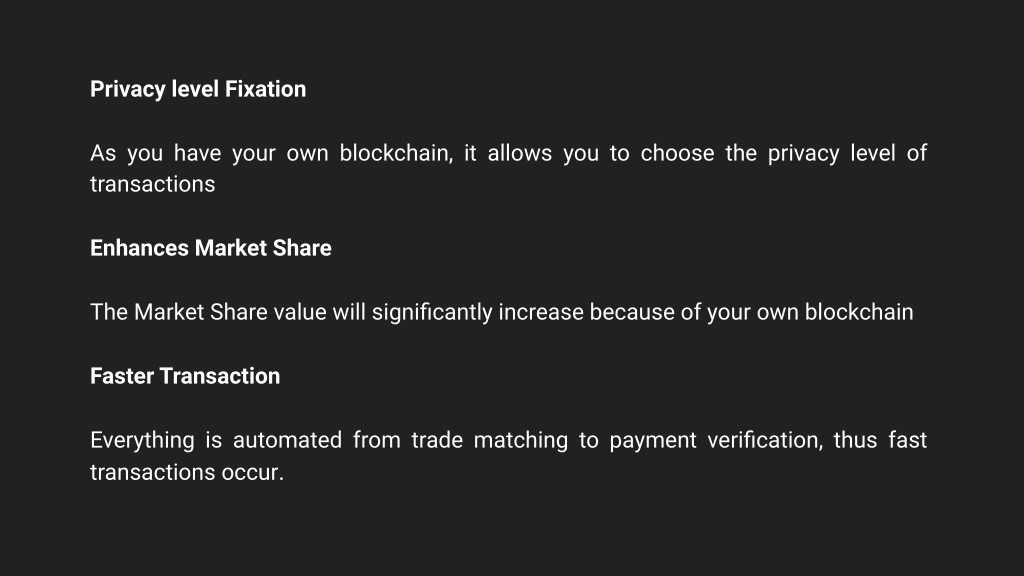Click the words transactions occur at the end
Screen dimensions: 1024x576
(x=187, y=472)
